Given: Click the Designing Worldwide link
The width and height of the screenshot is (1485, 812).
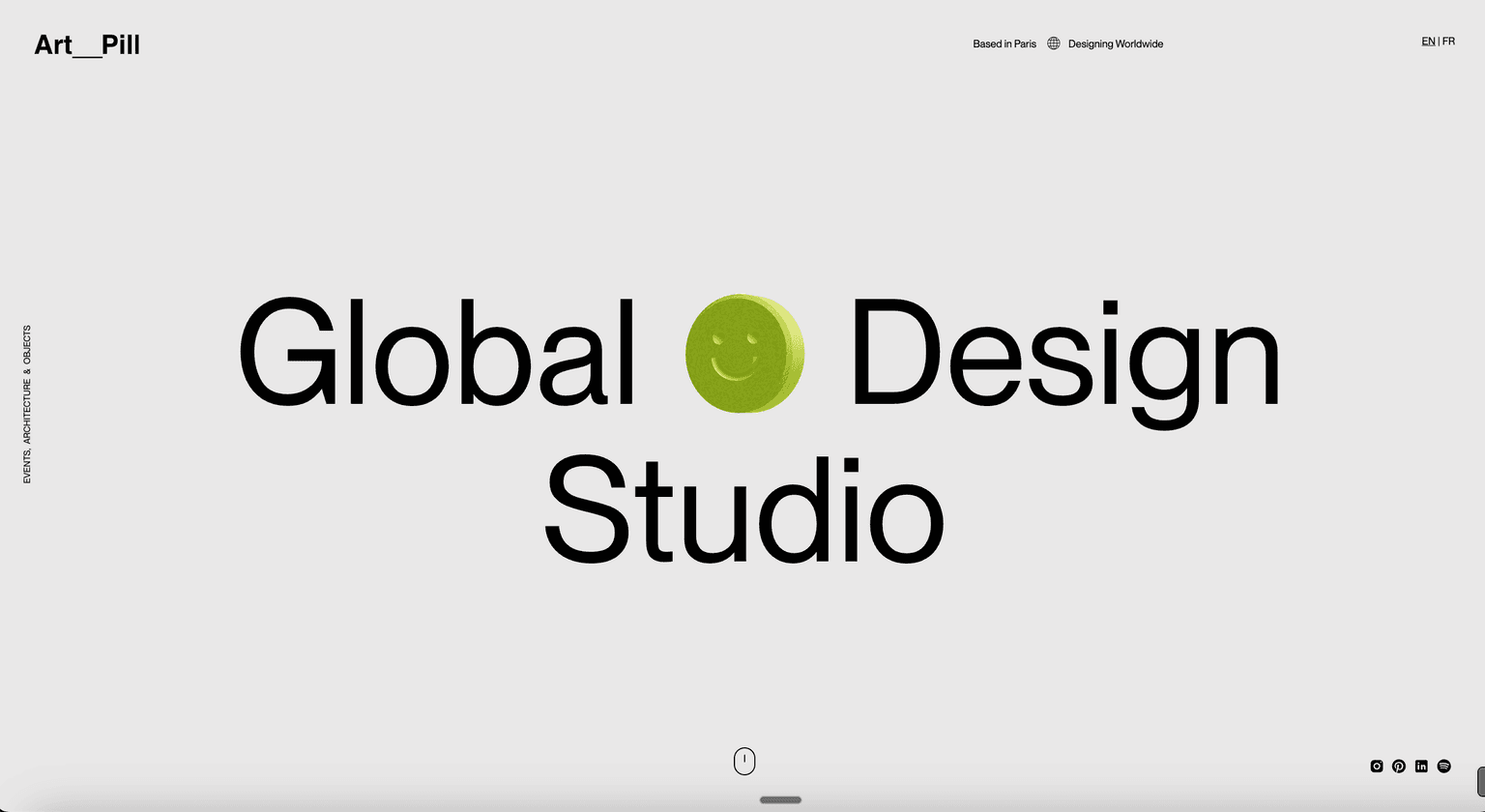Looking at the screenshot, I should click(x=1116, y=43).
